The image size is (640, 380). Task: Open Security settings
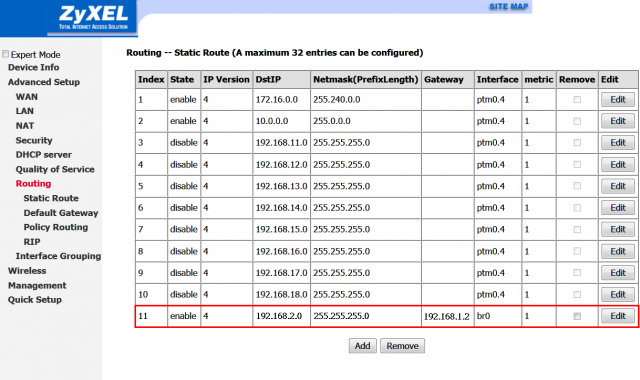[x=34, y=140]
